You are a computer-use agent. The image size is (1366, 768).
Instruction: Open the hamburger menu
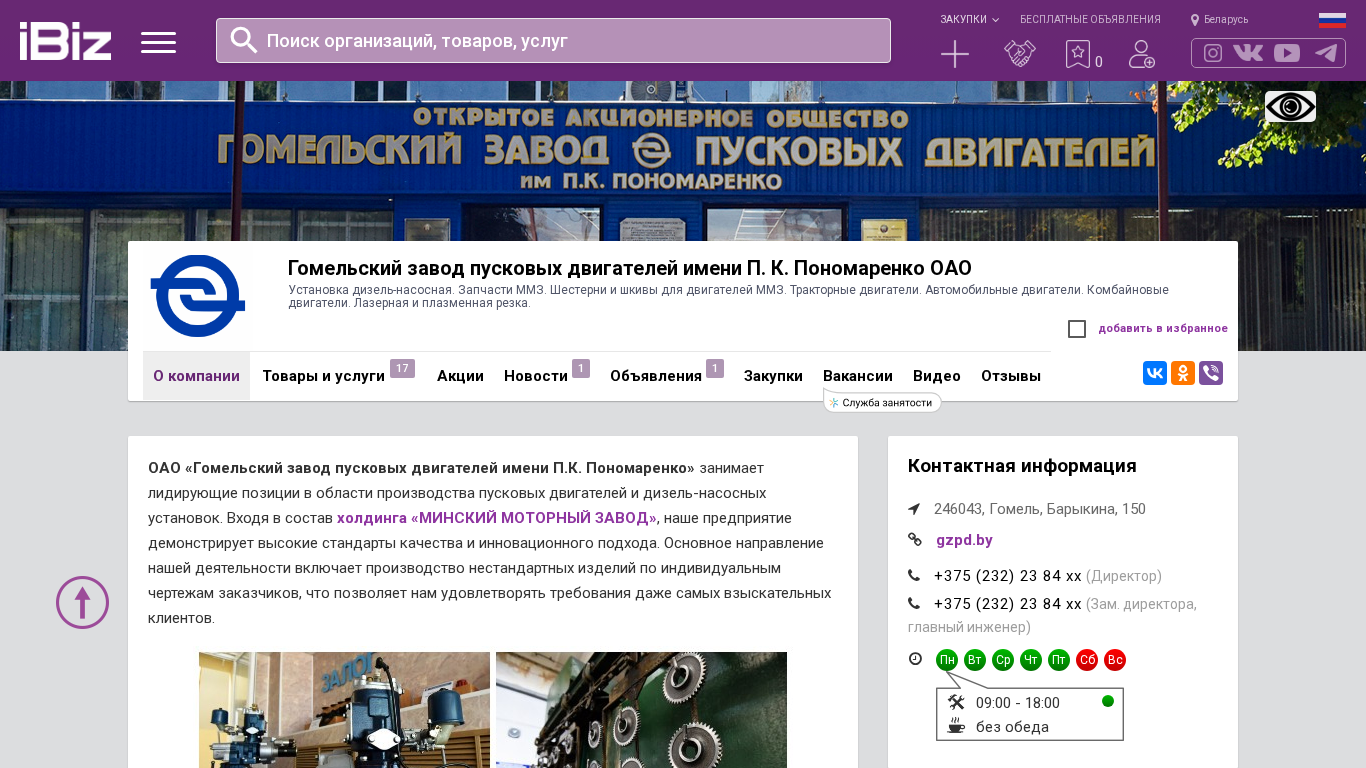tap(158, 42)
